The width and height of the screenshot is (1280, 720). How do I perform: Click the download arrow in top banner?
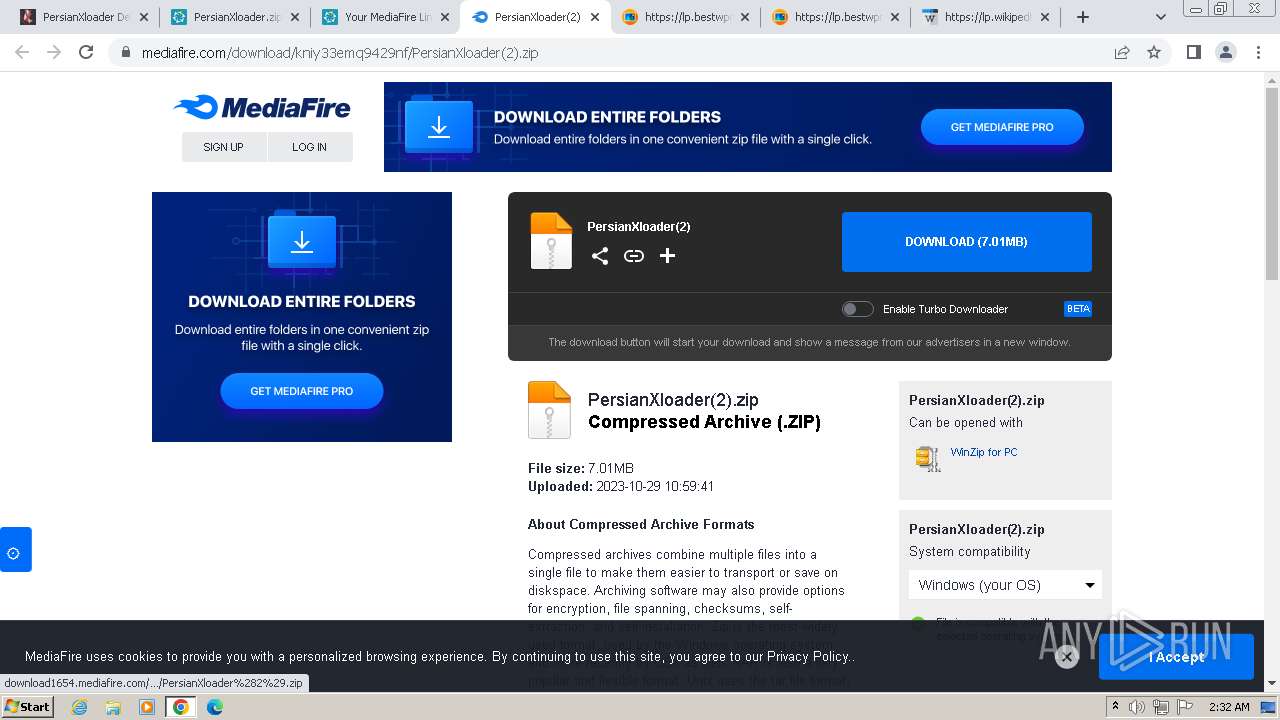tap(439, 127)
